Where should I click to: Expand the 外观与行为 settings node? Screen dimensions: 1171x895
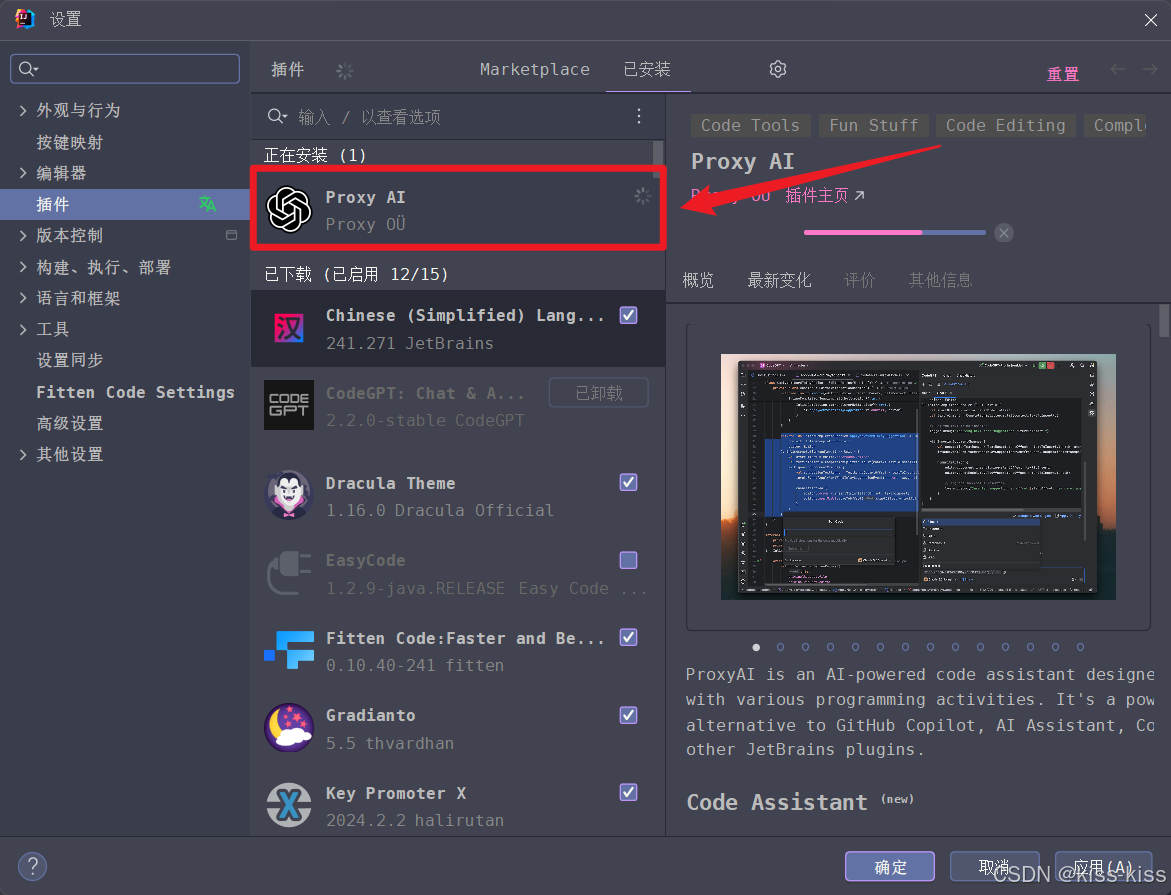[22, 111]
